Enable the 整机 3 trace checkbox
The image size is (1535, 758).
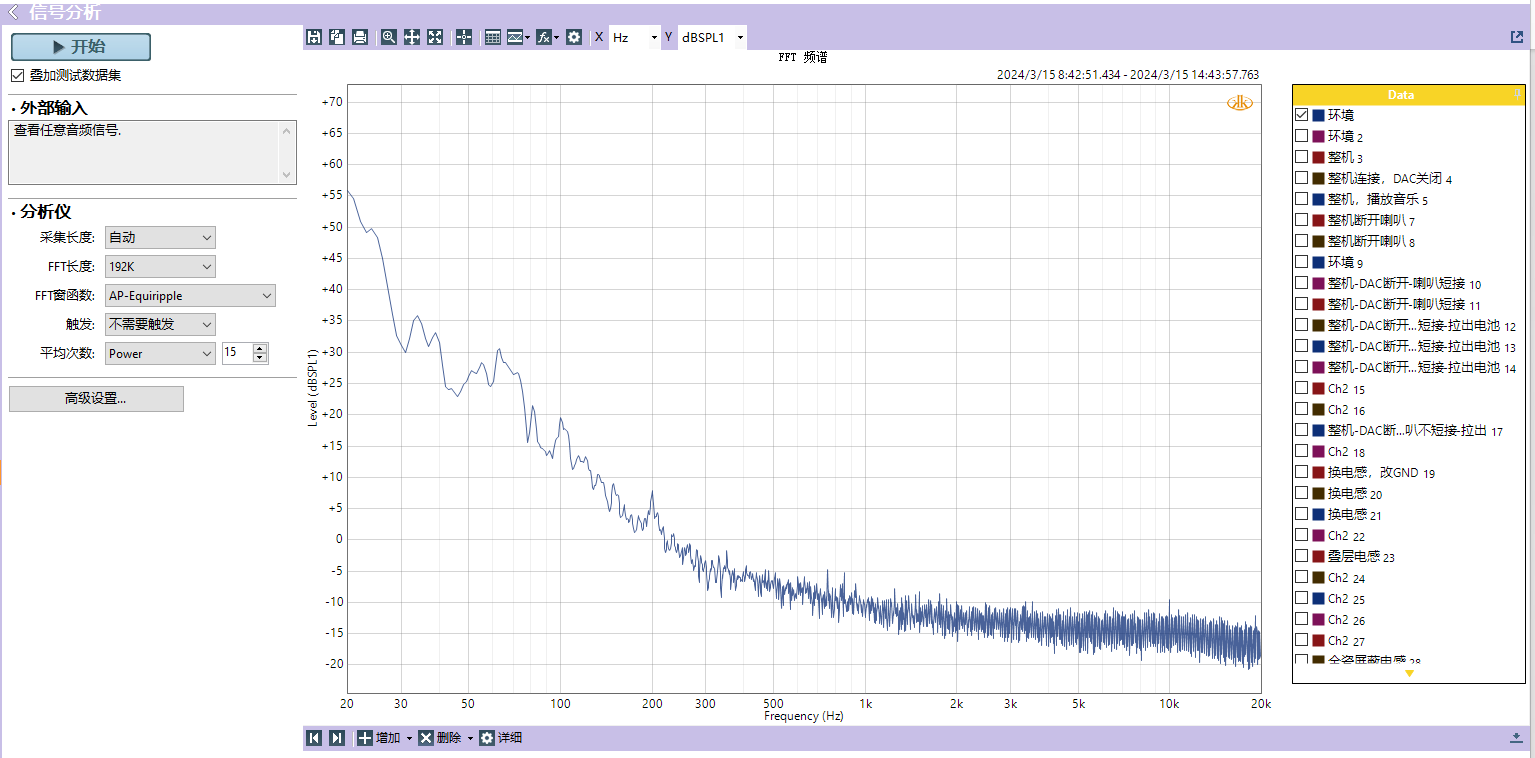pyautogui.click(x=1302, y=157)
